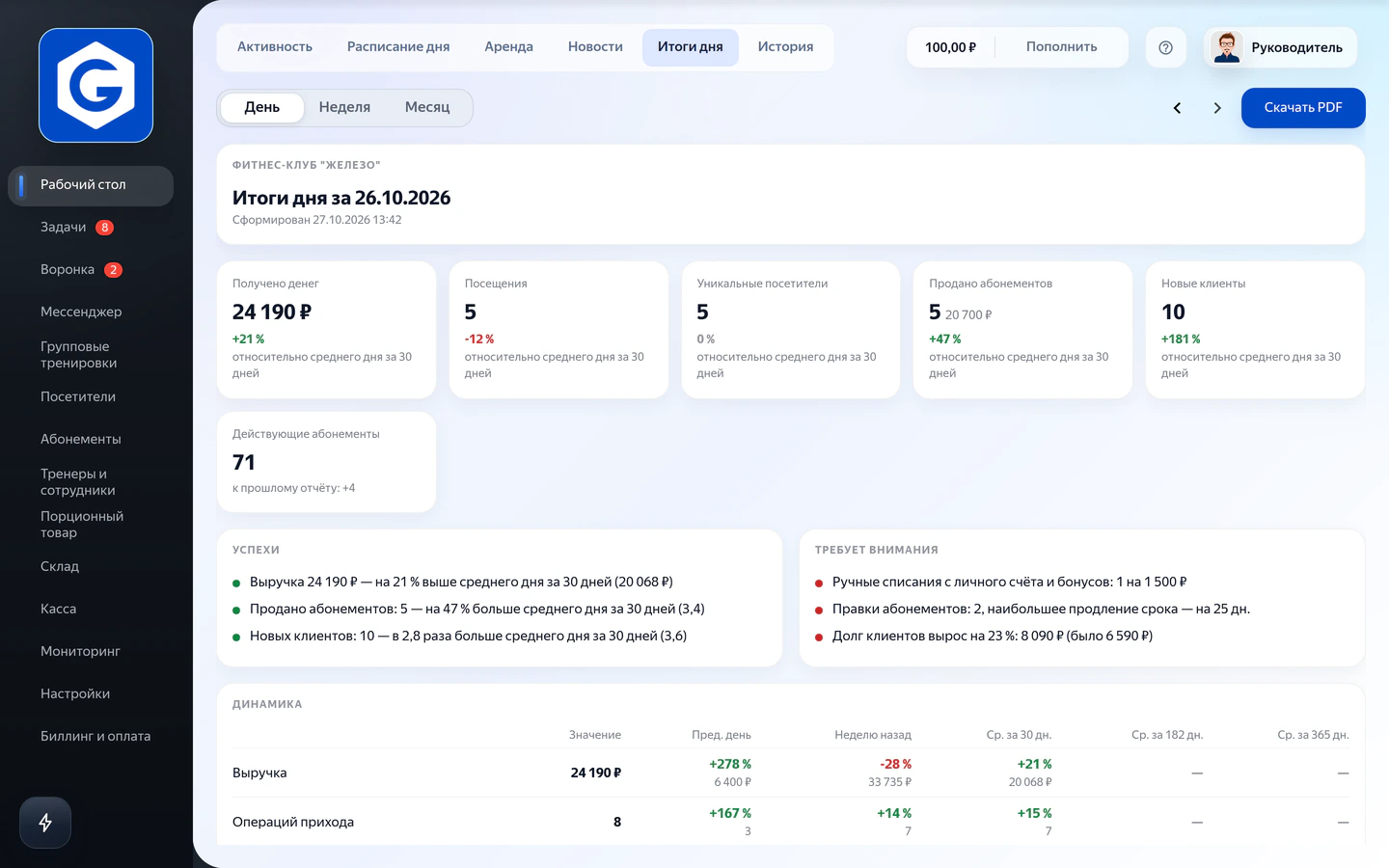Open the help question-mark icon

click(1165, 47)
